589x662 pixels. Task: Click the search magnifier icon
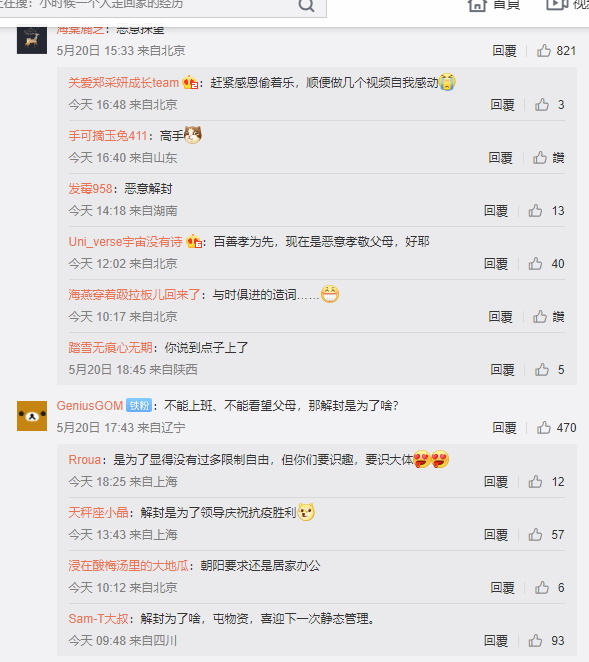[307, 5]
